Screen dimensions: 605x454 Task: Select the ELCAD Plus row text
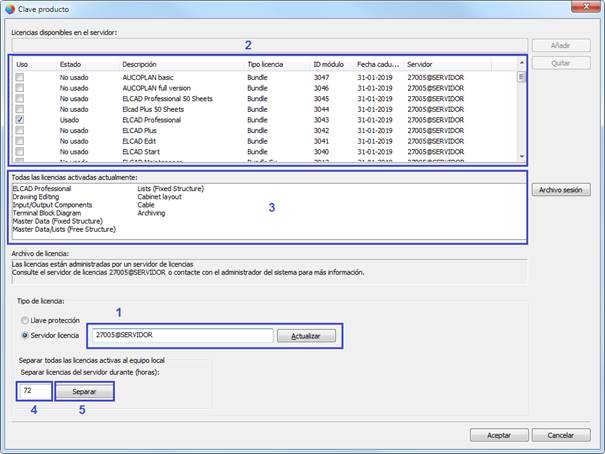(x=139, y=130)
